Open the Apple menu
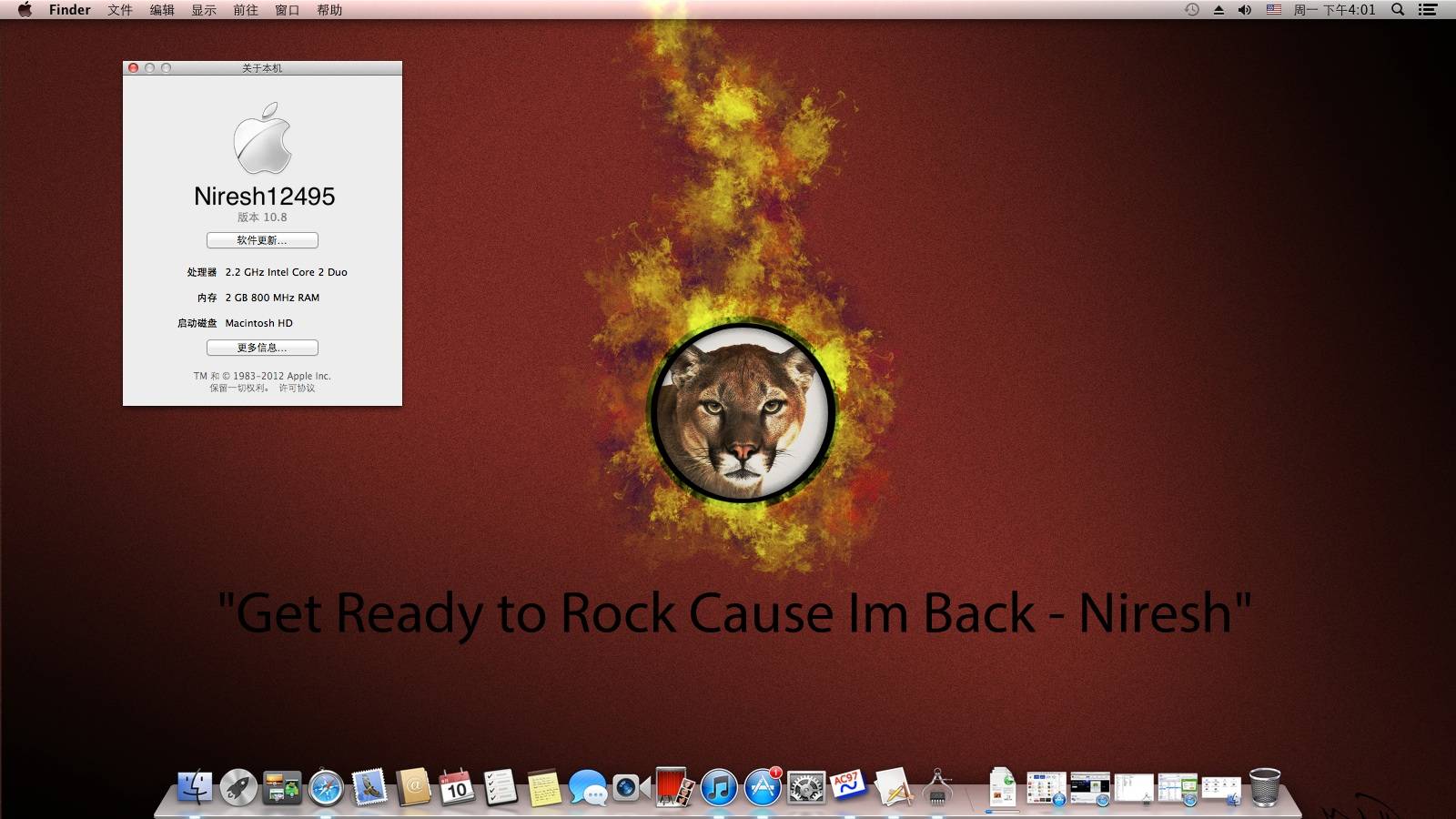This screenshot has width=1456, height=819. (25, 10)
